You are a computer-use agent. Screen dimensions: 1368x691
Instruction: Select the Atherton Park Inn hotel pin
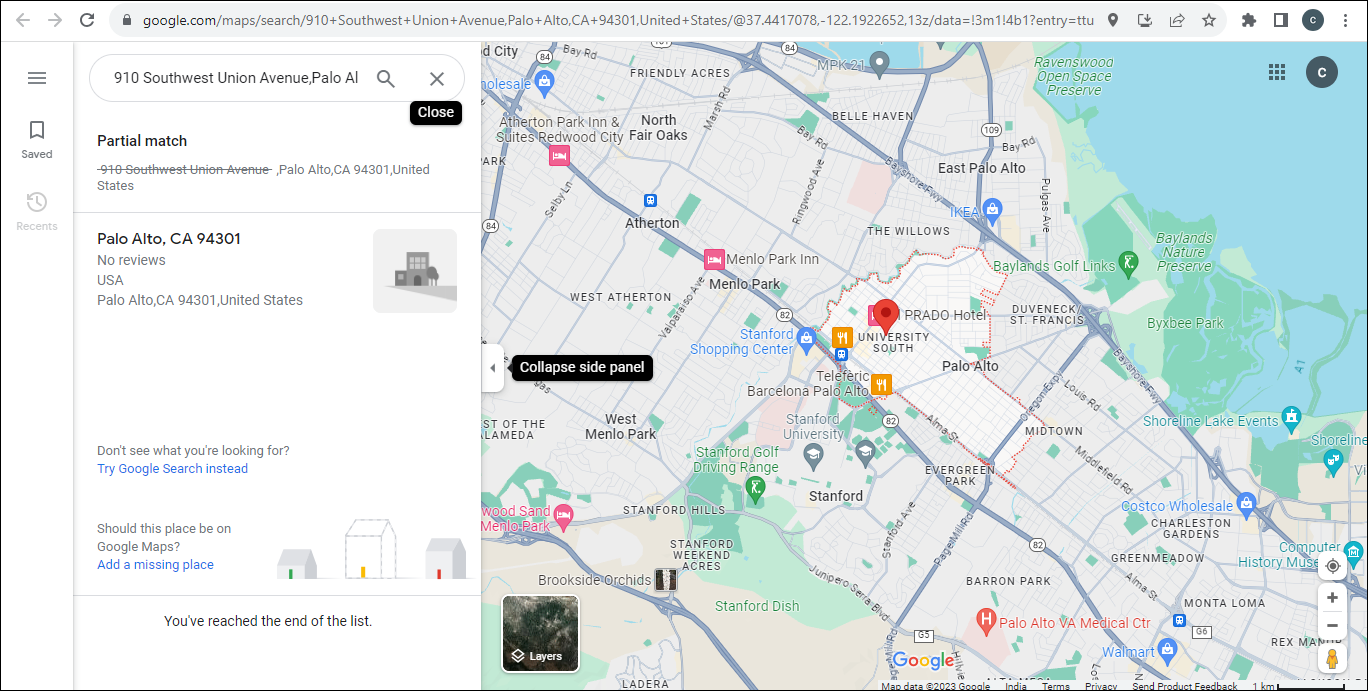click(x=559, y=156)
